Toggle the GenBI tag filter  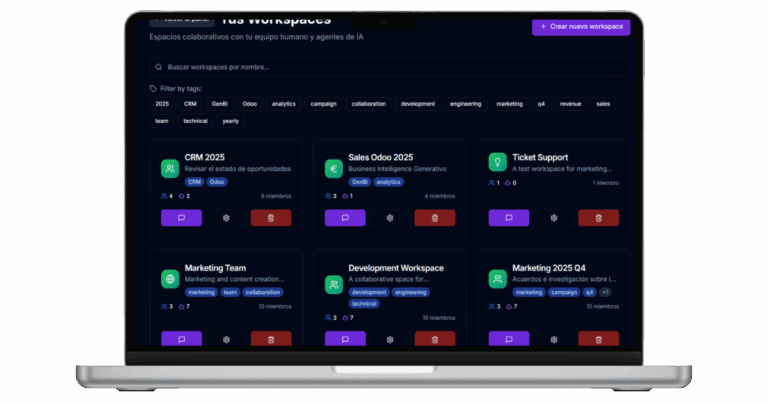tap(219, 104)
